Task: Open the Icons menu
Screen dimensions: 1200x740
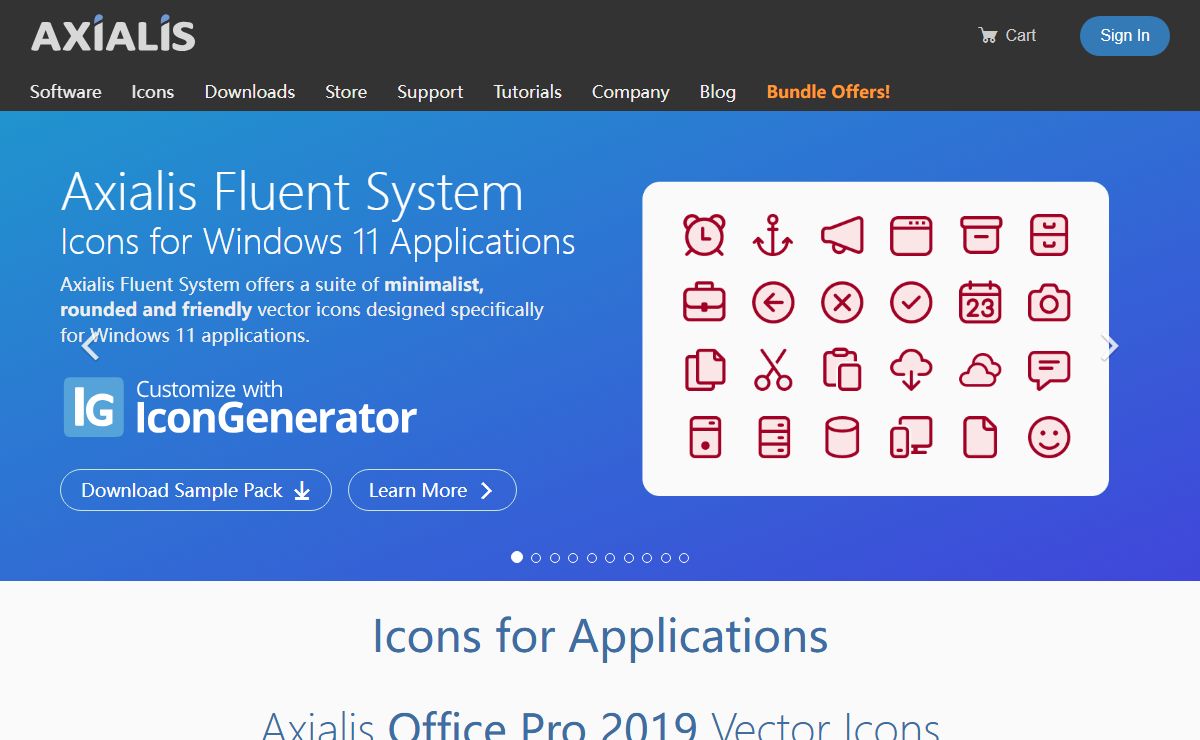Action: (153, 92)
